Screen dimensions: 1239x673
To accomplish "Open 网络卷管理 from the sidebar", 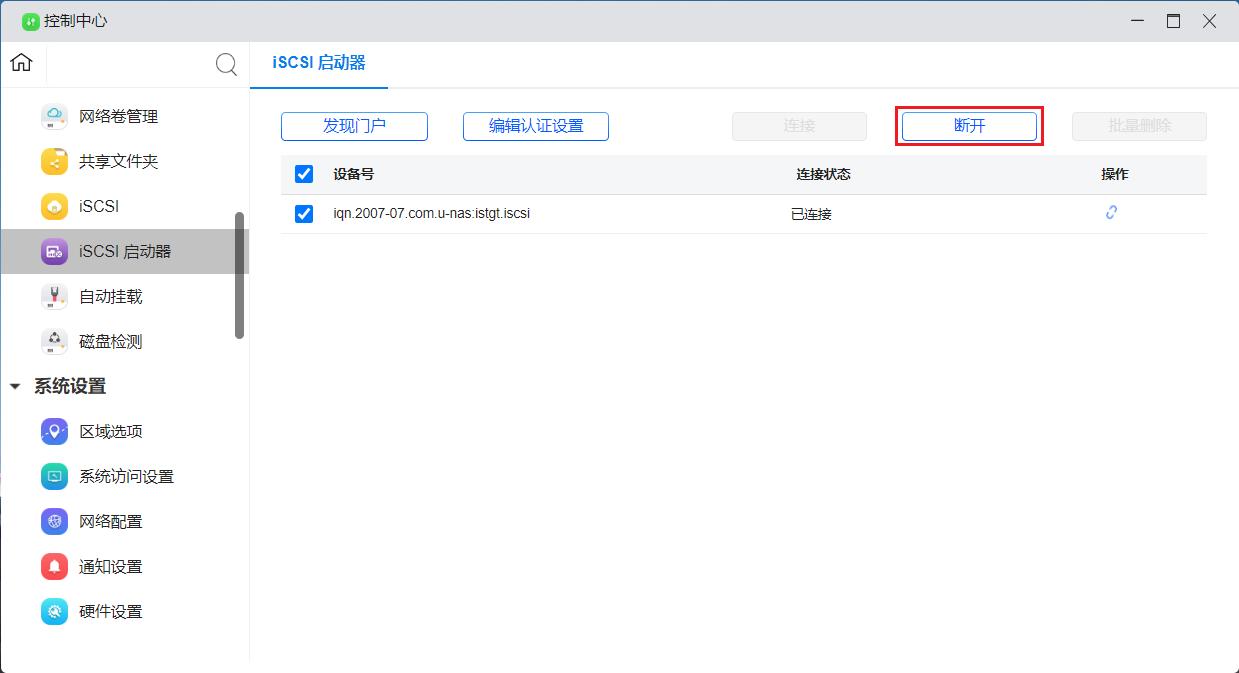I will pyautogui.click(x=116, y=116).
